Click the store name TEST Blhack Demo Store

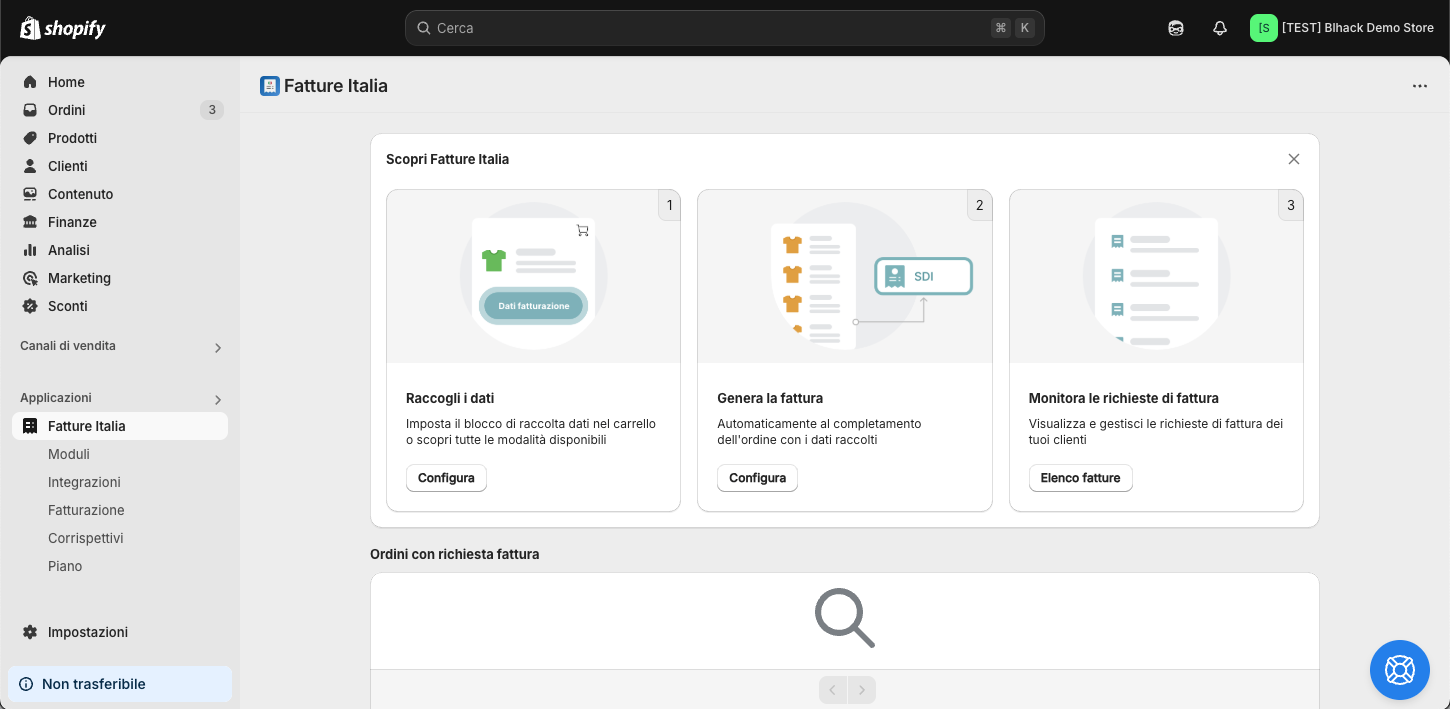tap(1358, 28)
